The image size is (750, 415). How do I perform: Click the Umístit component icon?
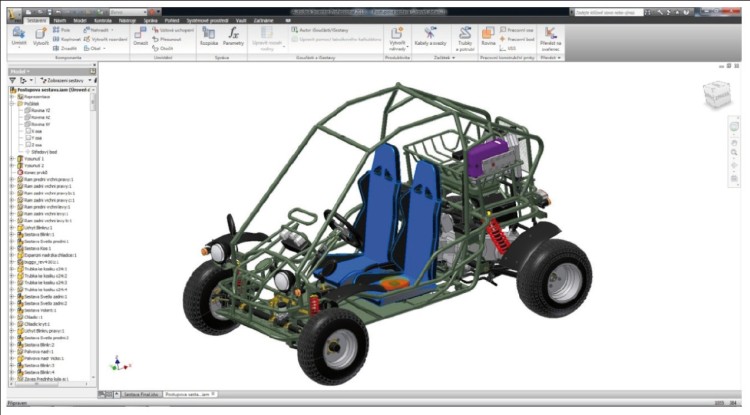[x=19, y=34]
